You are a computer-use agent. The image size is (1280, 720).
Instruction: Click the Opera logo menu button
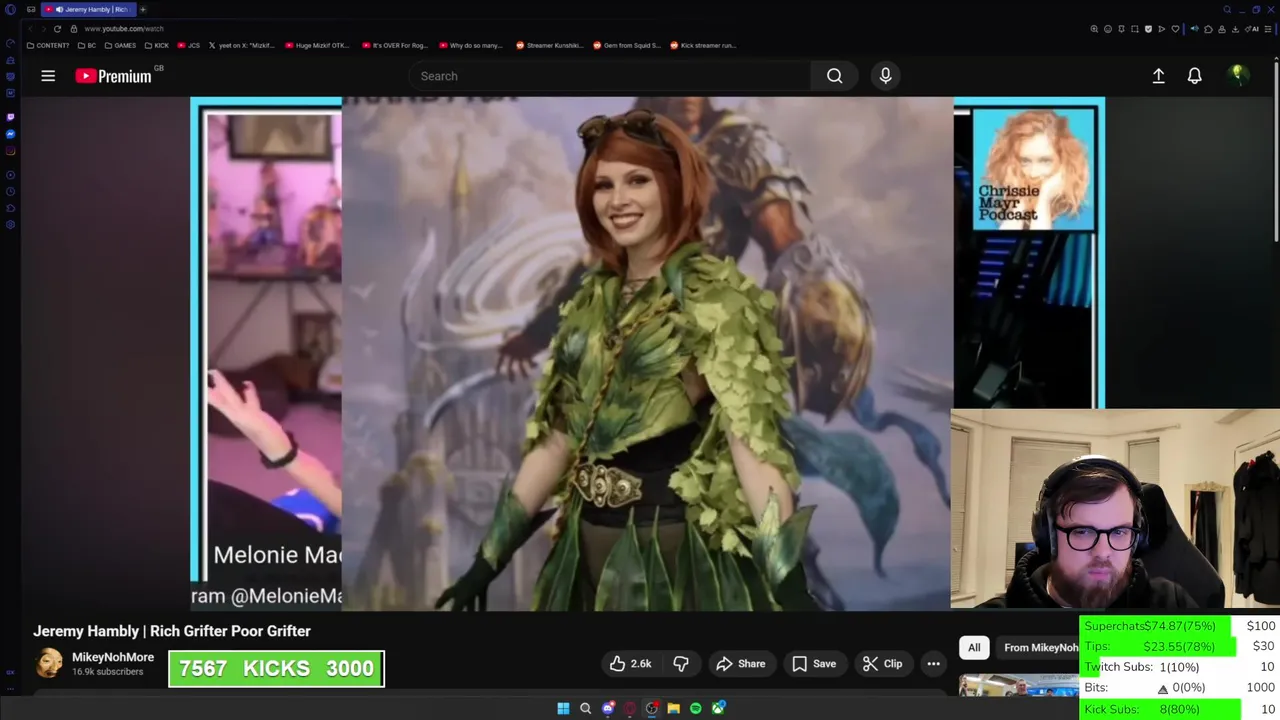click(x=11, y=9)
